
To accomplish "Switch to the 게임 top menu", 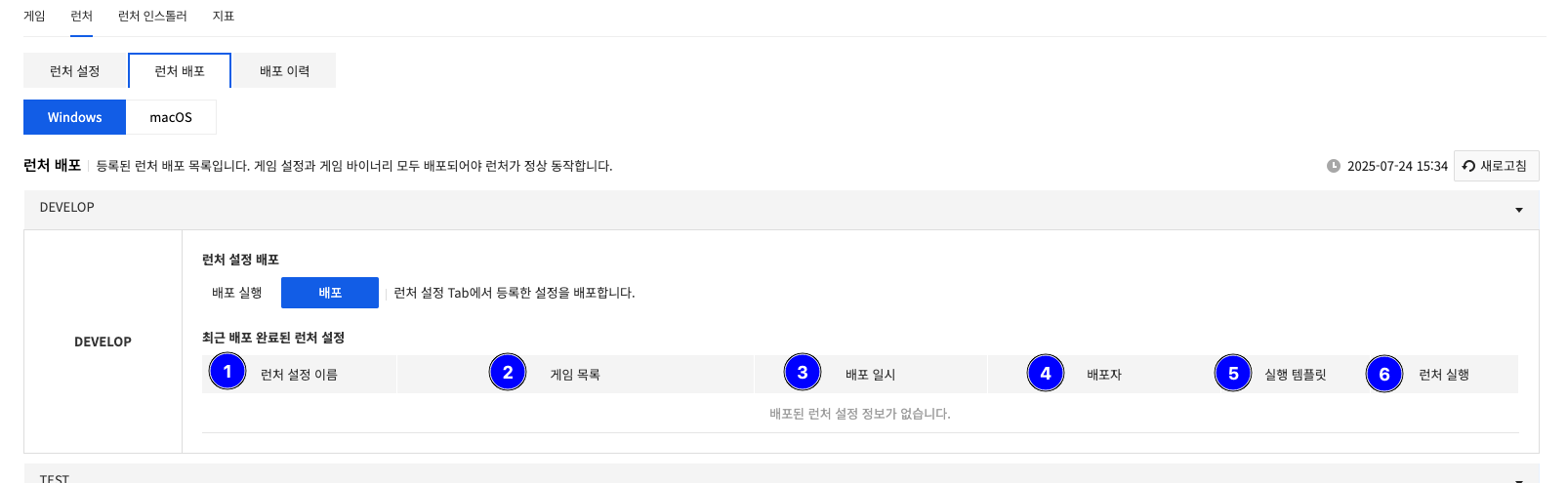I will [34, 17].
